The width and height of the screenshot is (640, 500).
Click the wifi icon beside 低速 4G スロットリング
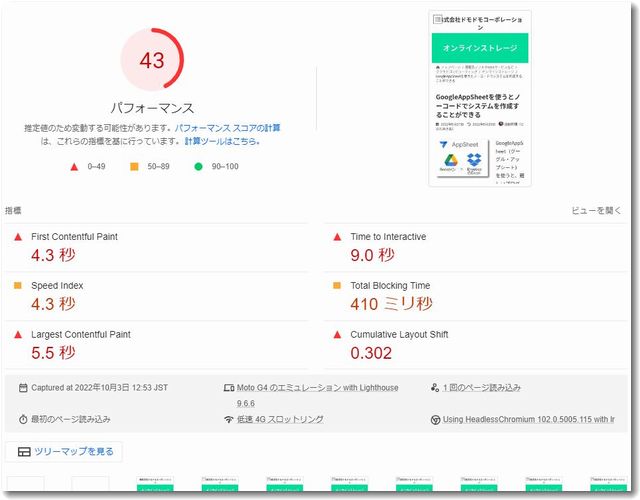[228, 419]
